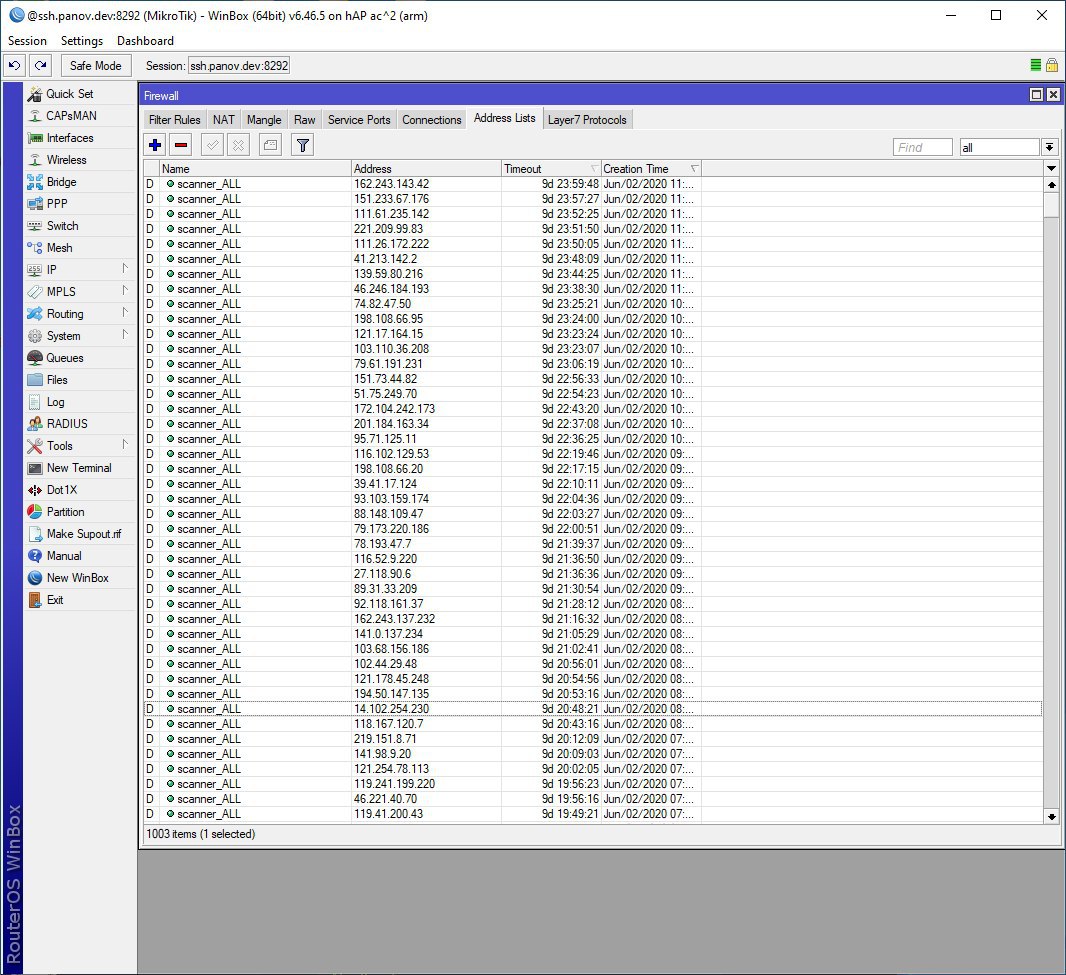Expand the IP submenu
The image size is (1066, 975).
tap(80, 269)
